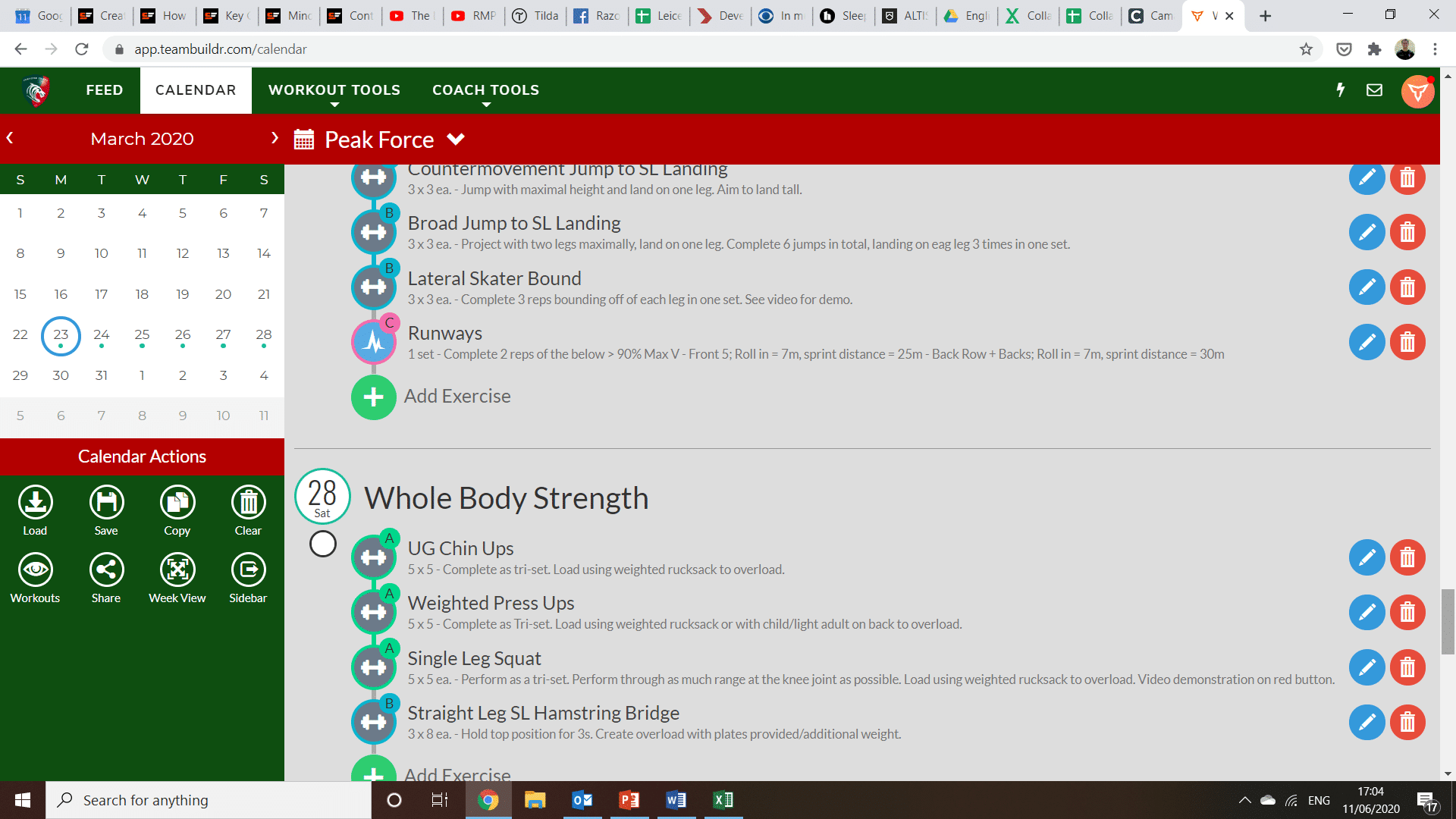The height and width of the screenshot is (819, 1456).
Task: Click the vertical page scrollbar thumb
Action: (1448, 620)
